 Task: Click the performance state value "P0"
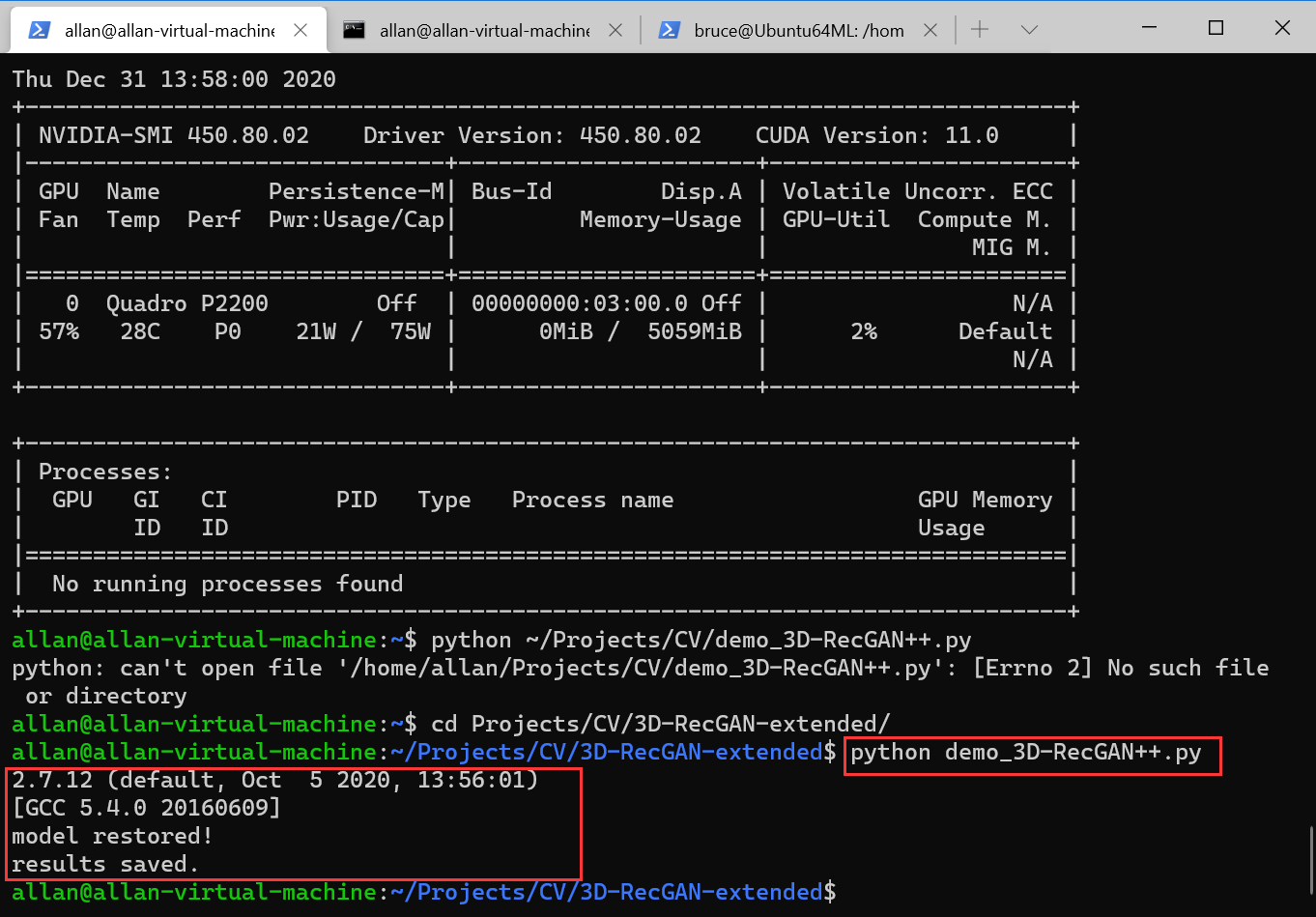tap(228, 331)
